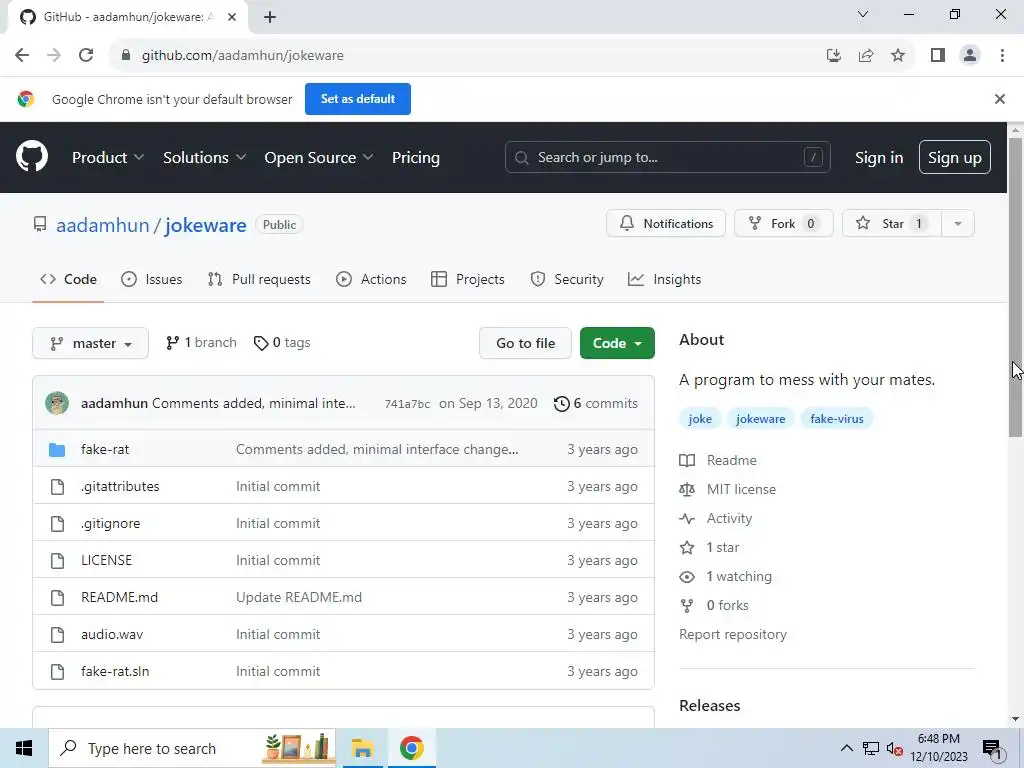This screenshot has width=1024, height=768.
Task: Click the browser address bar URL
Action: (x=242, y=56)
